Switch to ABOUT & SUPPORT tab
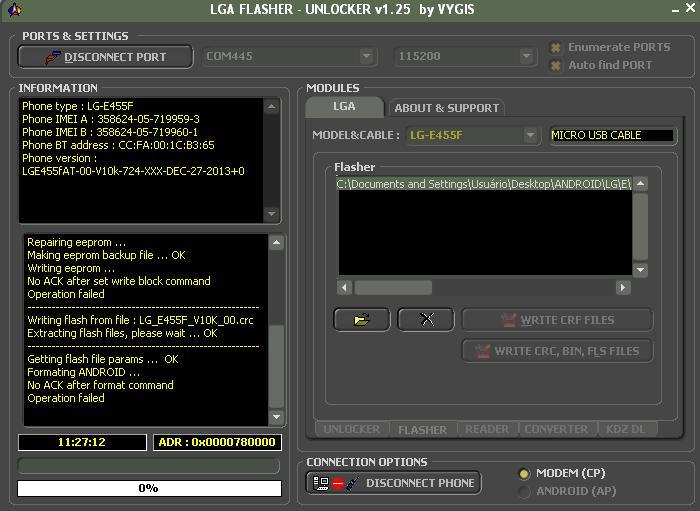The height and width of the screenshot is (511, 700). click(446, 108)
